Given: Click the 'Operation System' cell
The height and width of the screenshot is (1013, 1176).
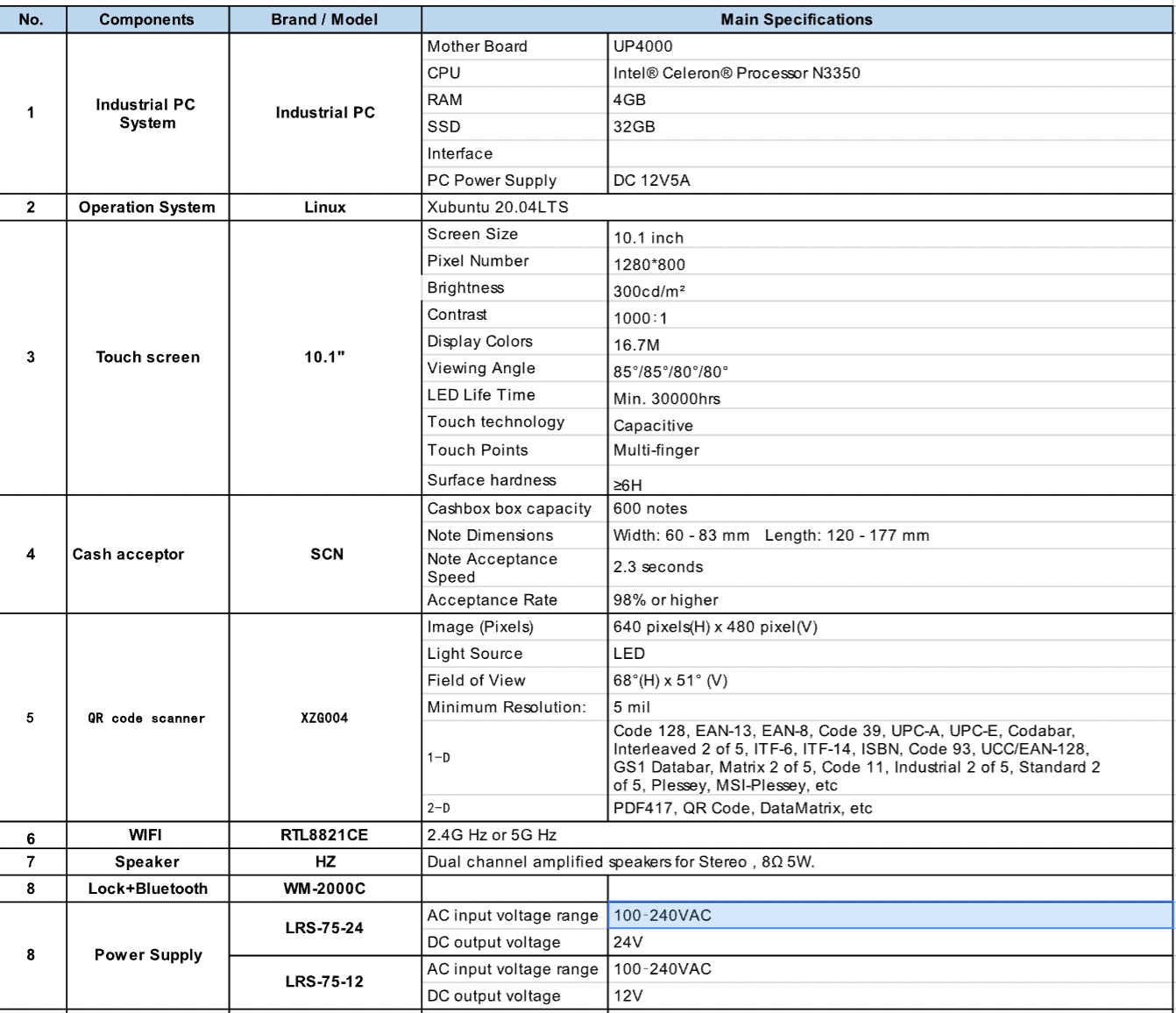Looking at the screenshot, I should point(147,208).
